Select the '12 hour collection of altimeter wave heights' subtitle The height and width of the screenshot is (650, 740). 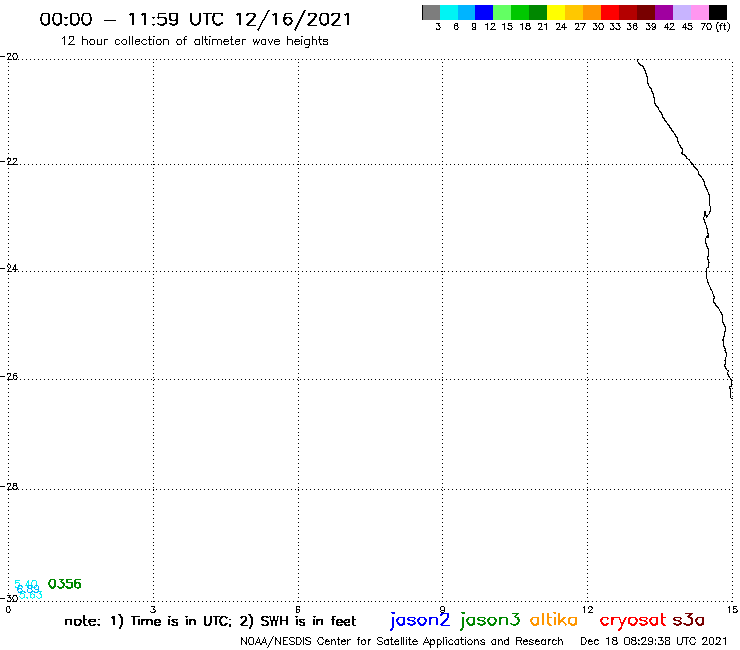click(x=194, y=41)
